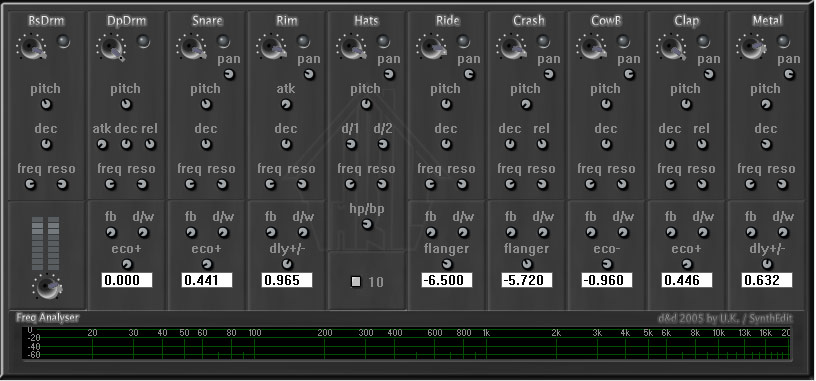816x381 pixels.
Task: Click the Snare value field 0.441
Action: point(207,281)
